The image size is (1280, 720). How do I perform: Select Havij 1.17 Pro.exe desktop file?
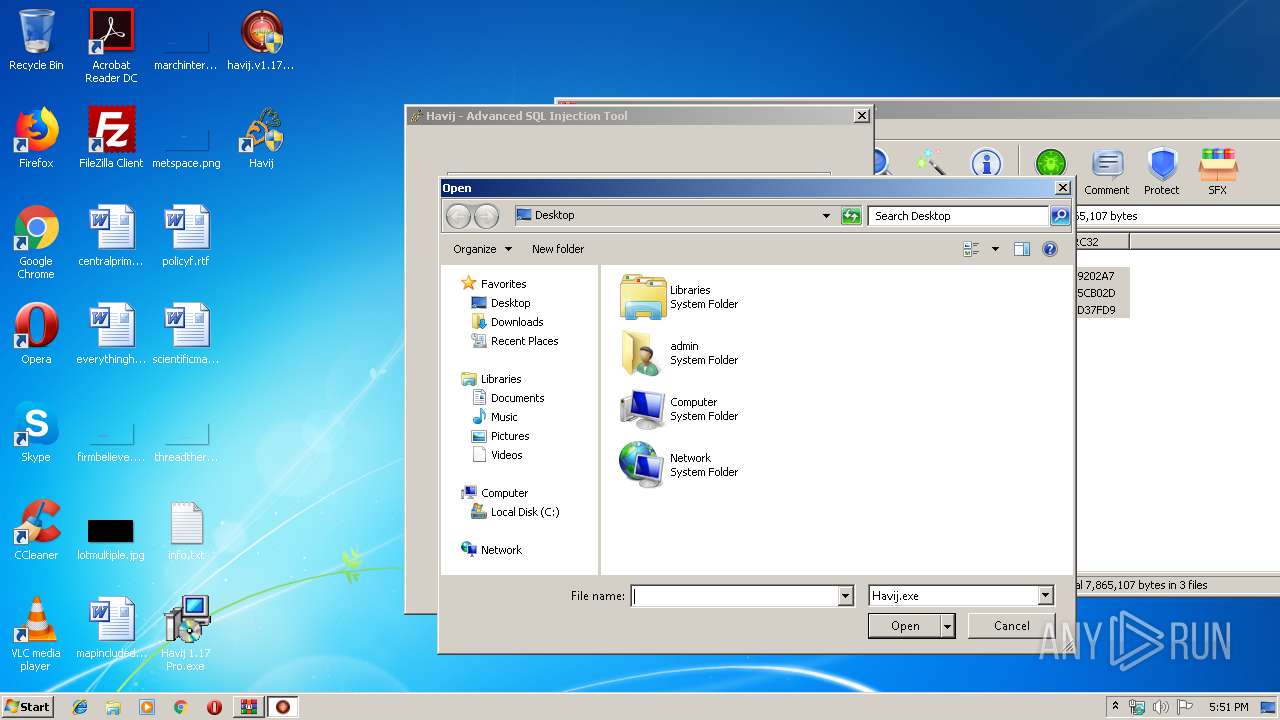pos(186,634)
